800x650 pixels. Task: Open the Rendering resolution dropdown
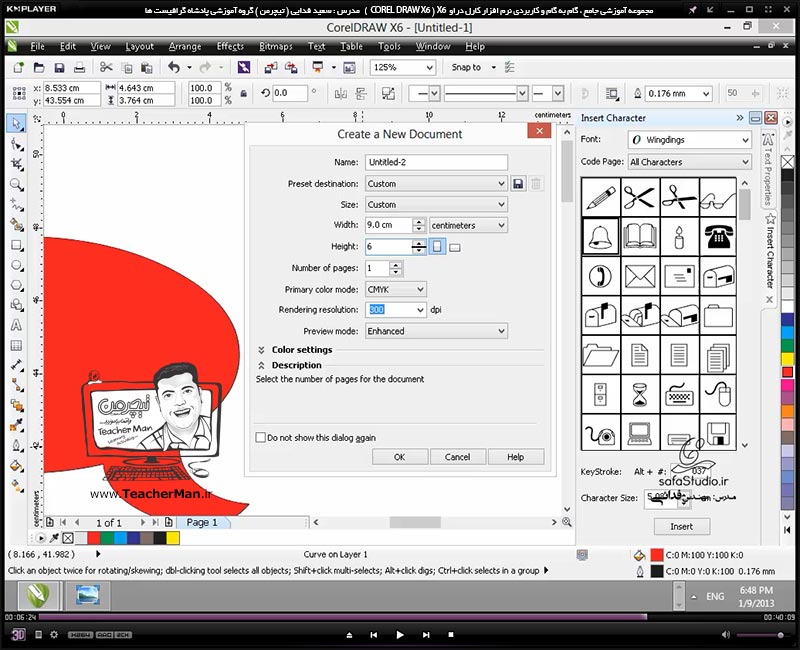click(x=420, y=310)
